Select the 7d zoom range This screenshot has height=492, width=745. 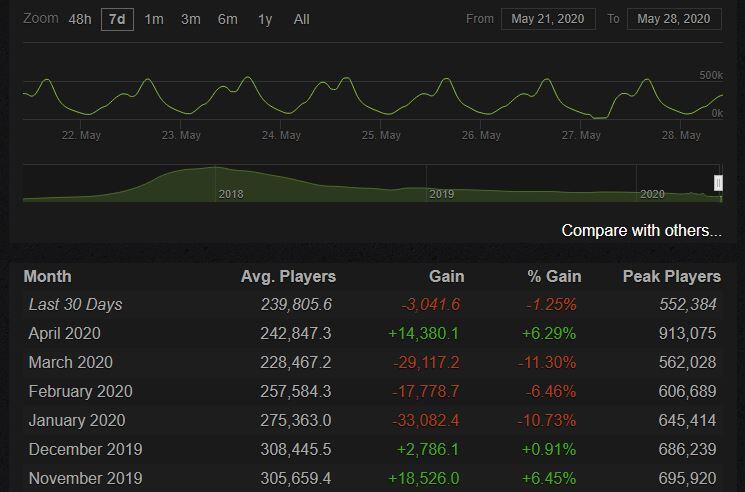(x=117, y=19)
